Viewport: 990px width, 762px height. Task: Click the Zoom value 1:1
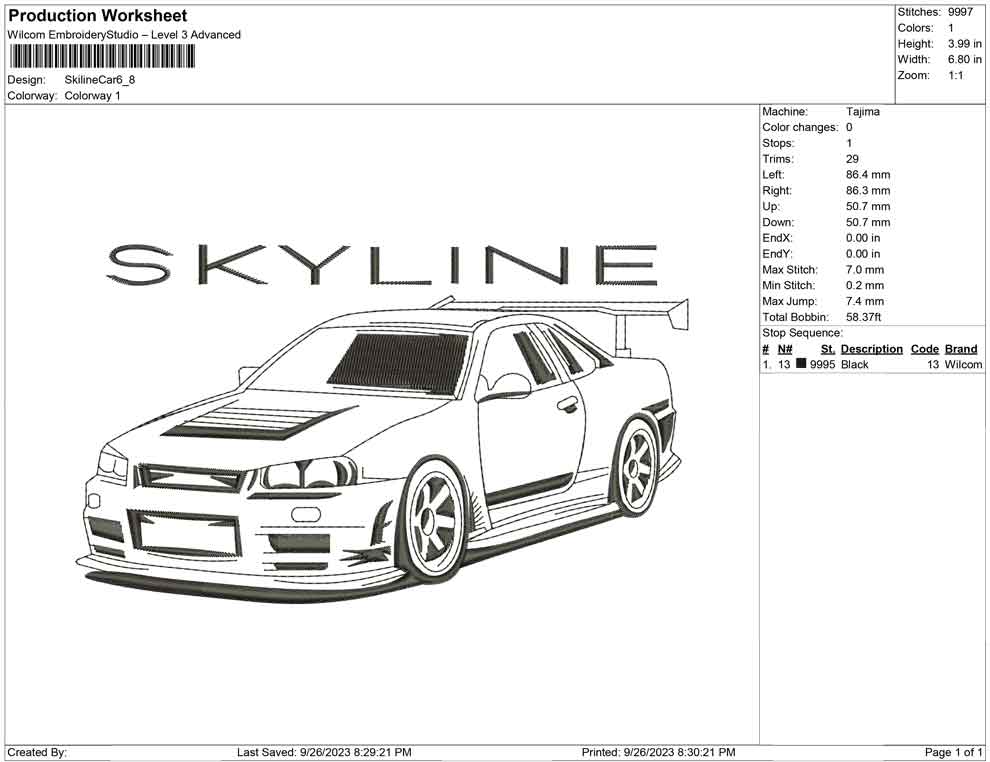point(955,75)
